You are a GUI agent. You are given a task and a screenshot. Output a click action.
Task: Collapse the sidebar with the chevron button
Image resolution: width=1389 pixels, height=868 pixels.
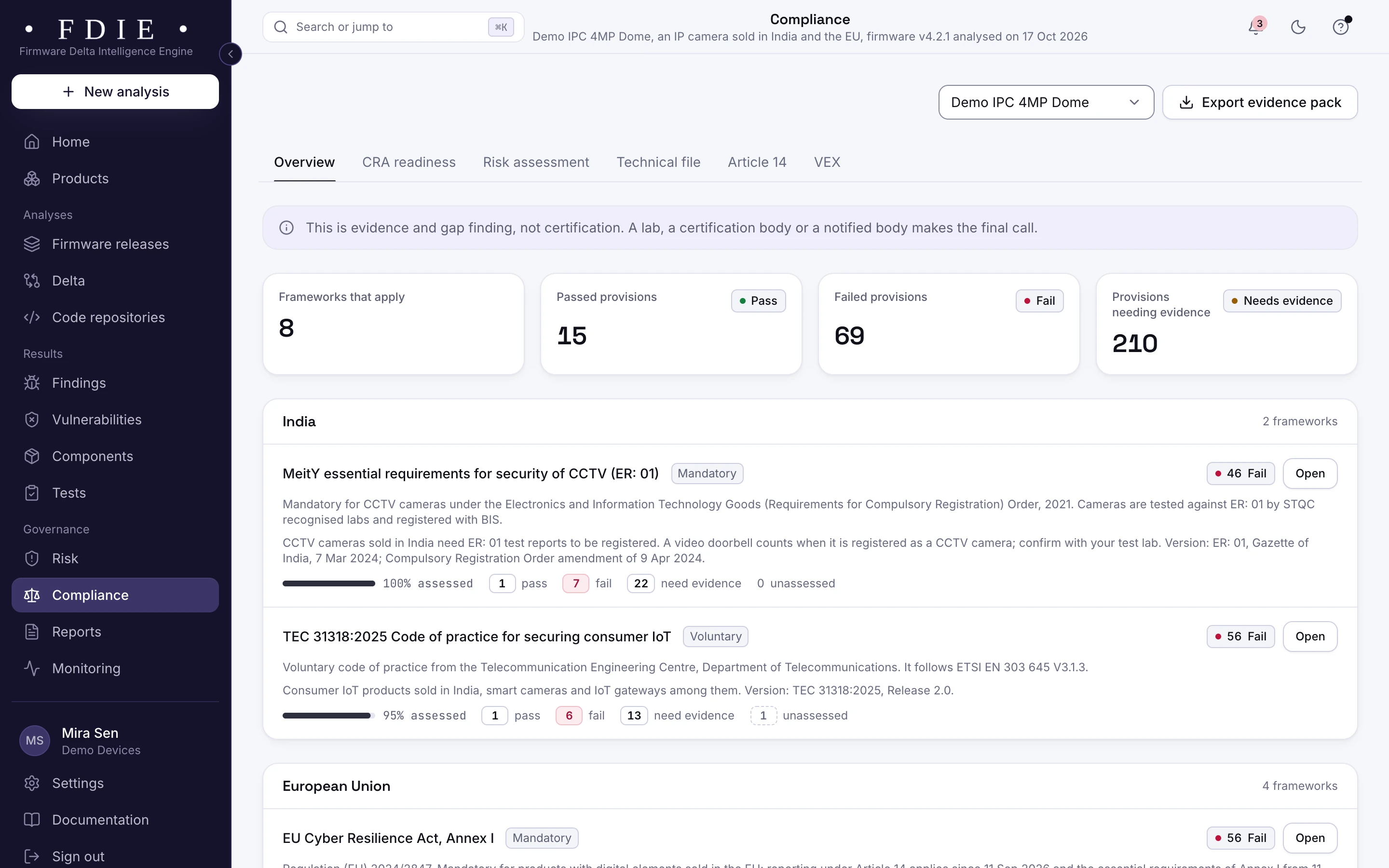[231, 54]
